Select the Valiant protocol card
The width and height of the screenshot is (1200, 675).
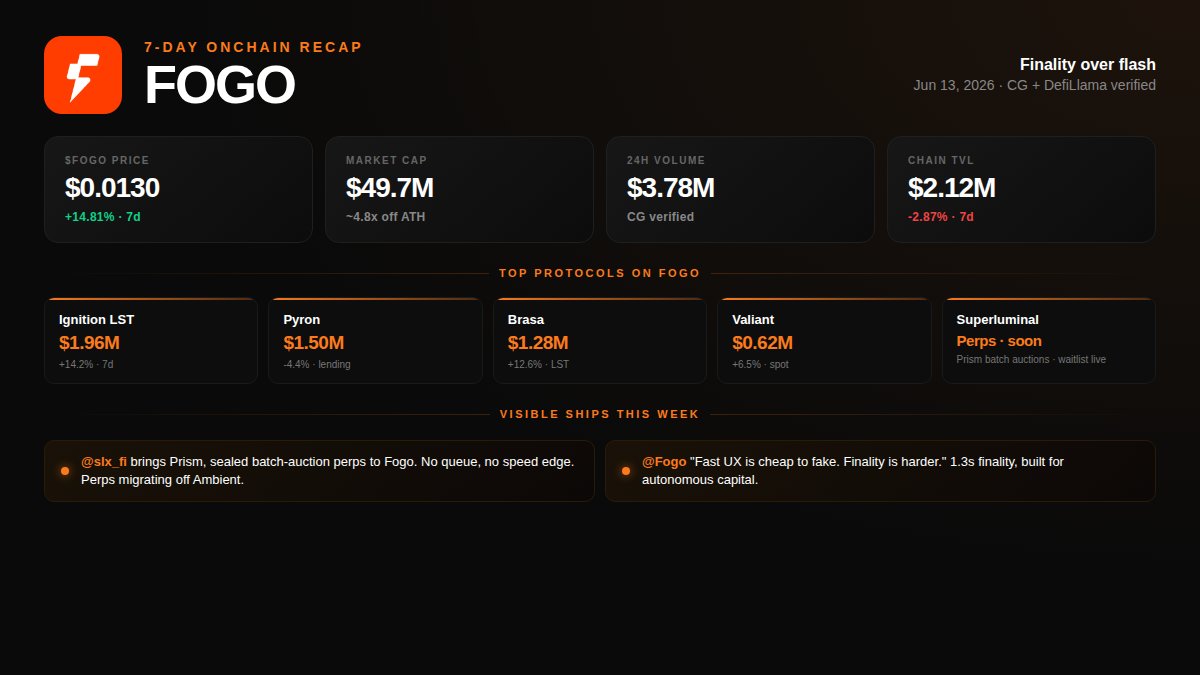pyautogui.click(x=824, y=341)
